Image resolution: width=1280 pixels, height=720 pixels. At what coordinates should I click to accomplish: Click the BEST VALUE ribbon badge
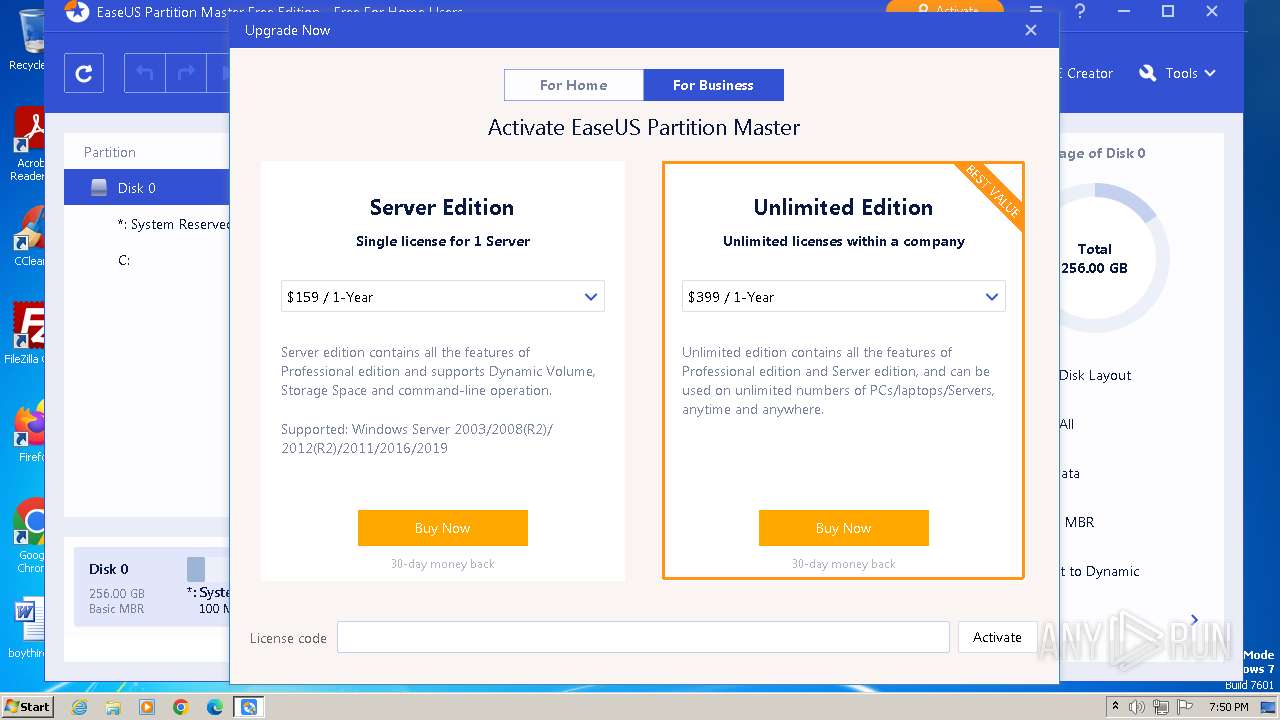[992, 192]
